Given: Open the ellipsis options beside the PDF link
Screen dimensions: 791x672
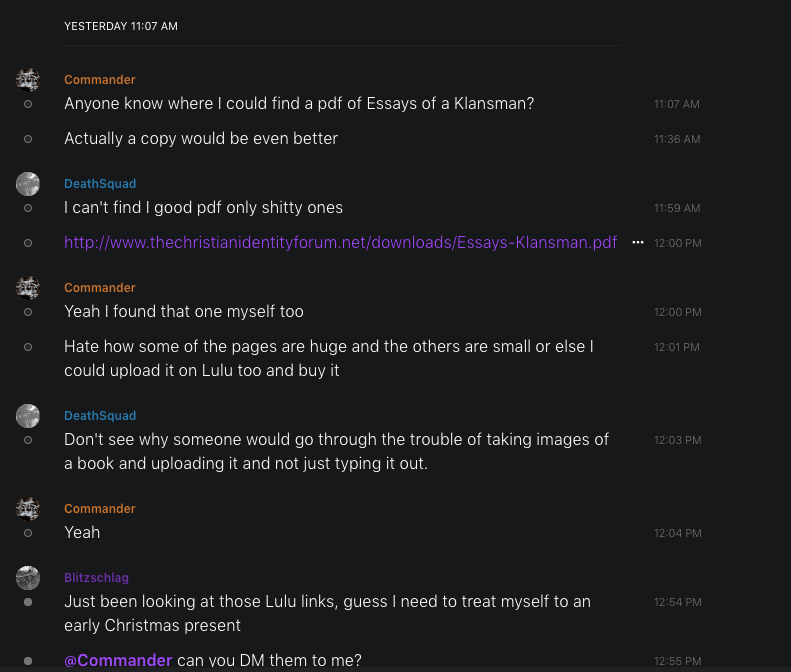Looking at the screenshot, I should click(x=638, y=243).
